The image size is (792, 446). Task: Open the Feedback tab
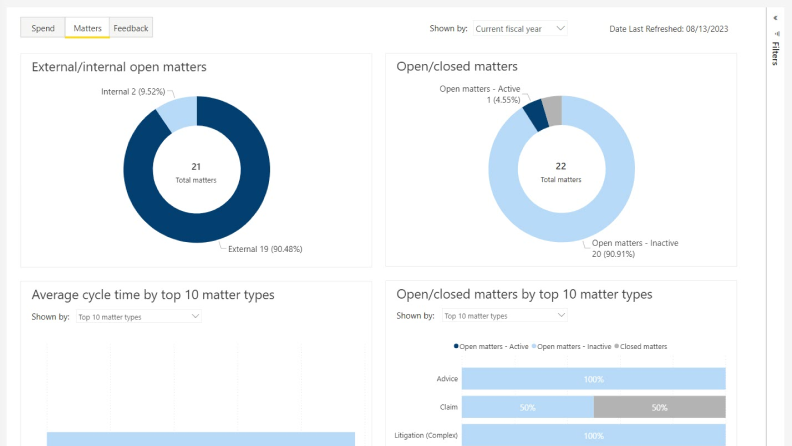tap(130, 28)
